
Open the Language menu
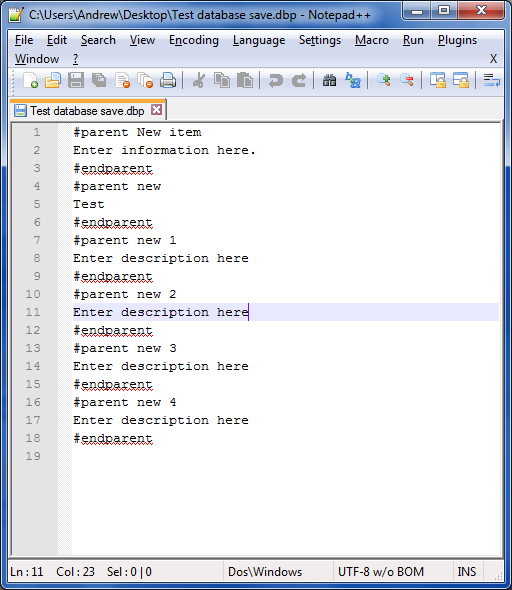pos(259,40)
